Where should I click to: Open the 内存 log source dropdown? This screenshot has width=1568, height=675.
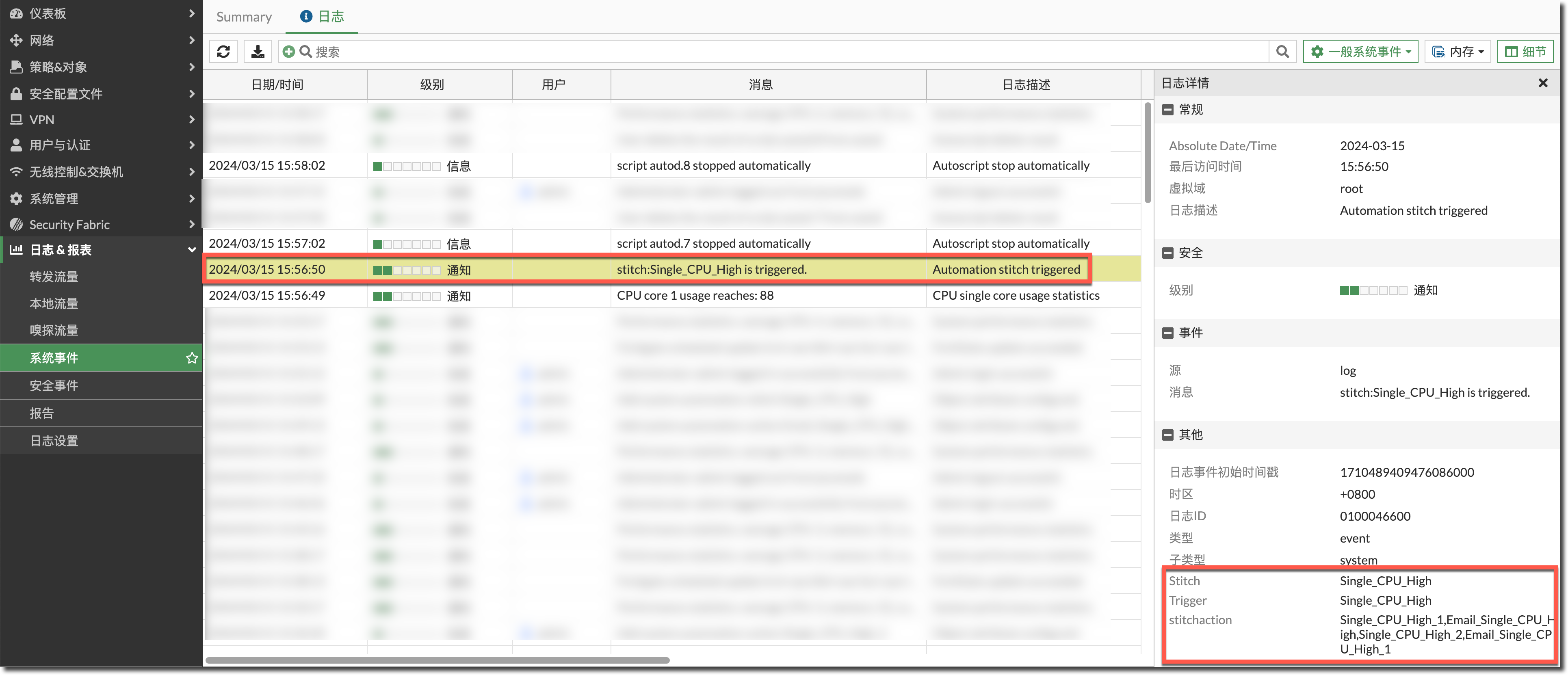point(1457,52)
